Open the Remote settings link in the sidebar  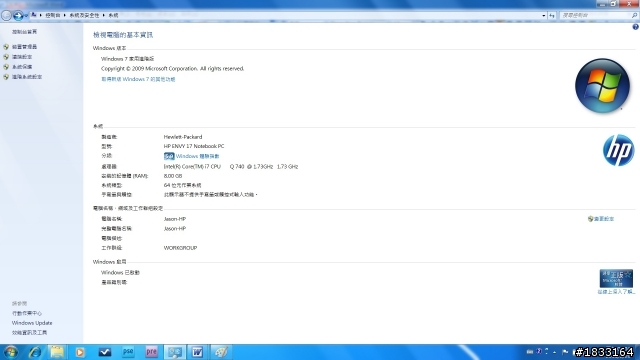click(x=22, y=57)
